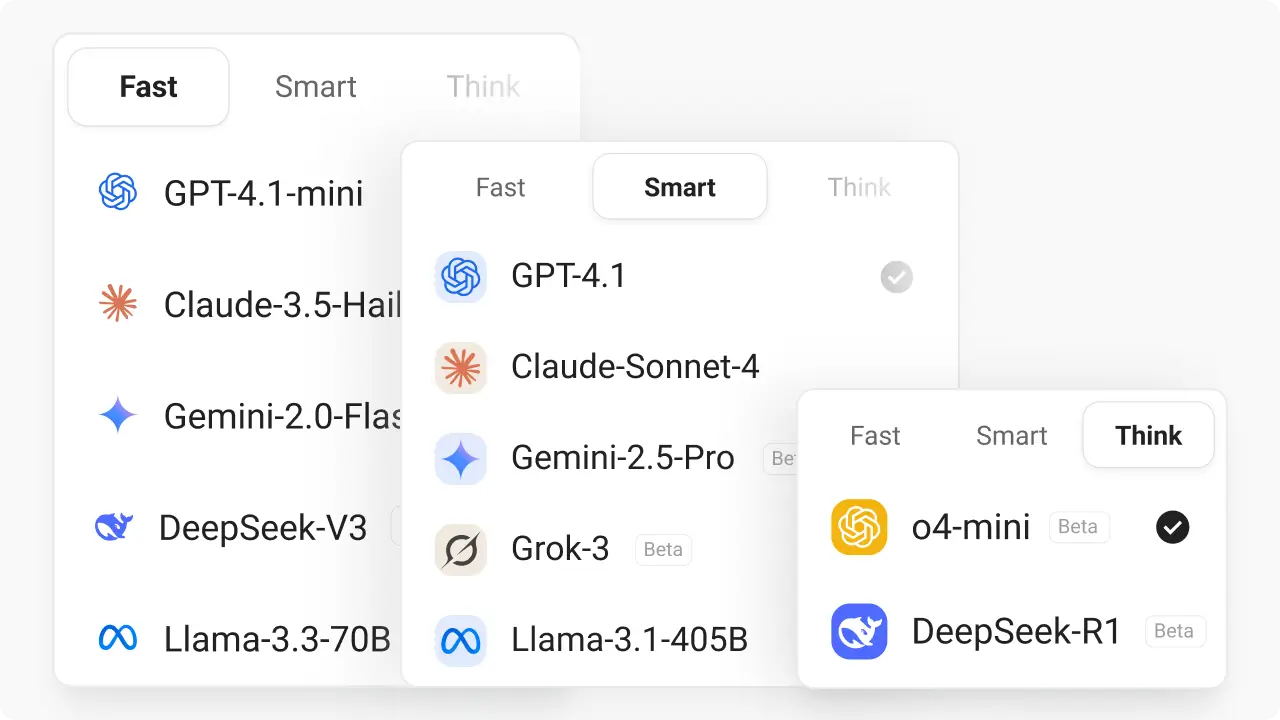This screenshot has width=1280, height=720.
Task: Open Think tab in back panel
Action: [483, 87]
